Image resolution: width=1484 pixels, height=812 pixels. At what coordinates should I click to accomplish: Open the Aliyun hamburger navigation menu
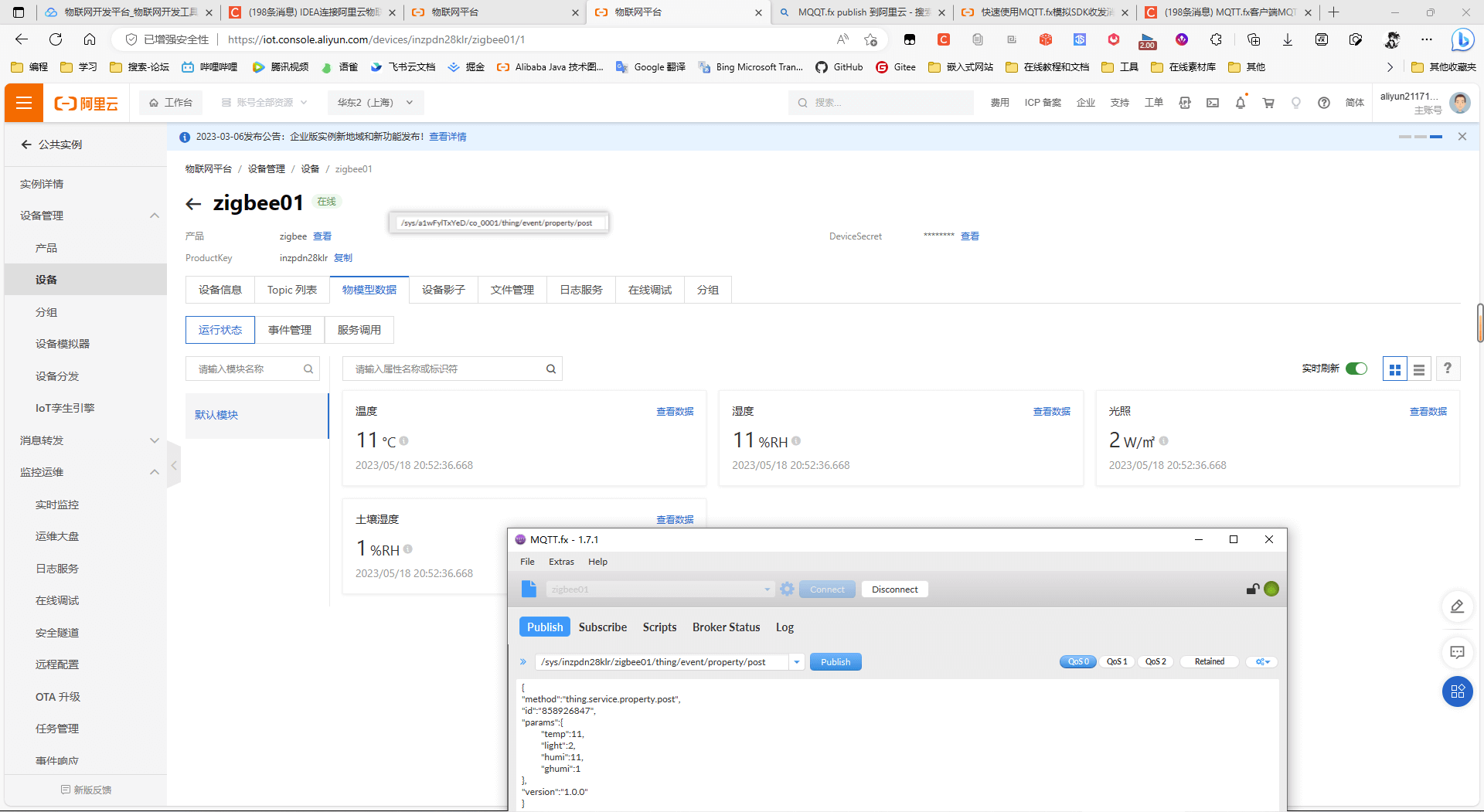tap(24, 103)
